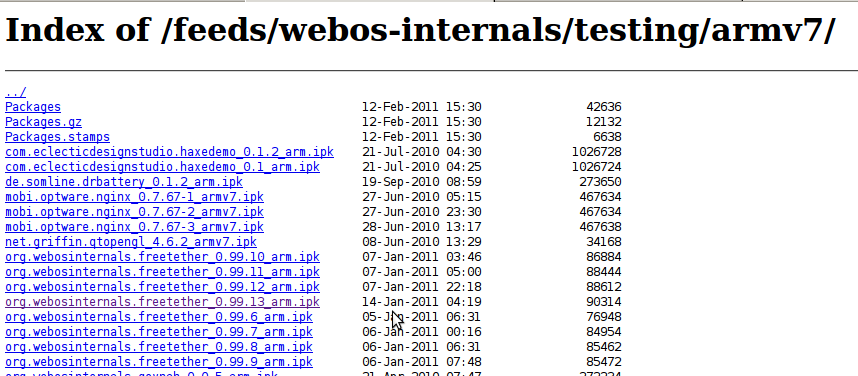Click the date 06-Jan-2011 06:31
This screenshot has width=858, height=376.
click(421, 347)
